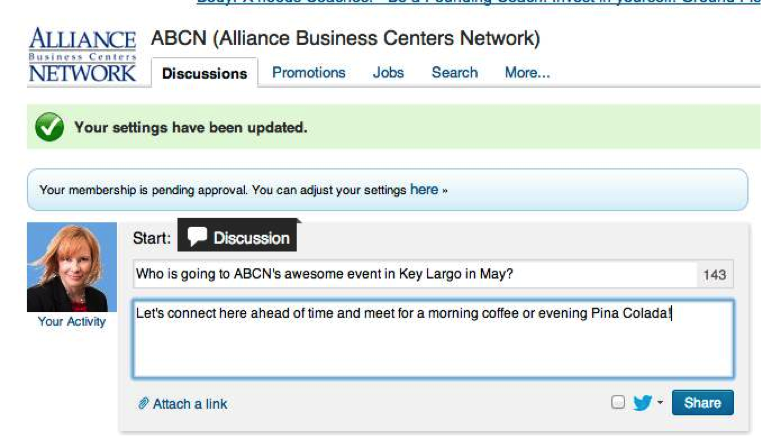761x436 pixels.
Task: Expand the Twitter dropdown arrow
Action: [x=660, y=403]
